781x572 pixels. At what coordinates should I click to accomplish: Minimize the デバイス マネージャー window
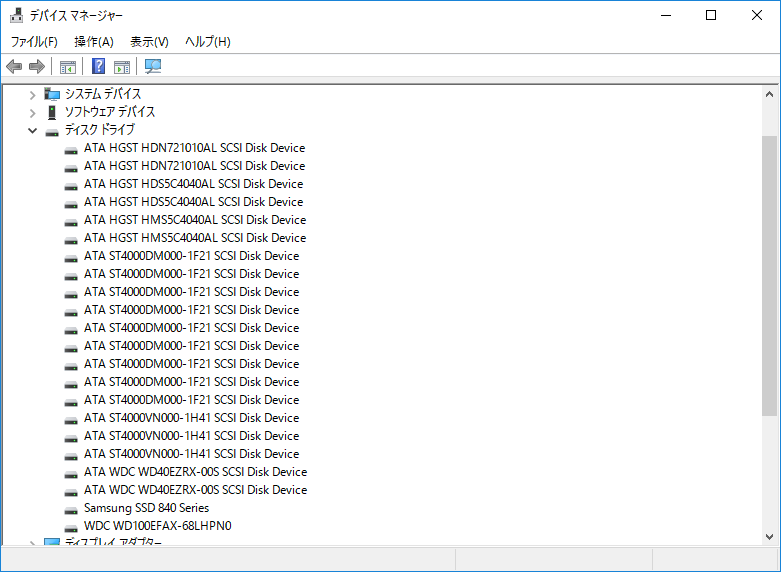pyautogui.click(x=666, y=15)
